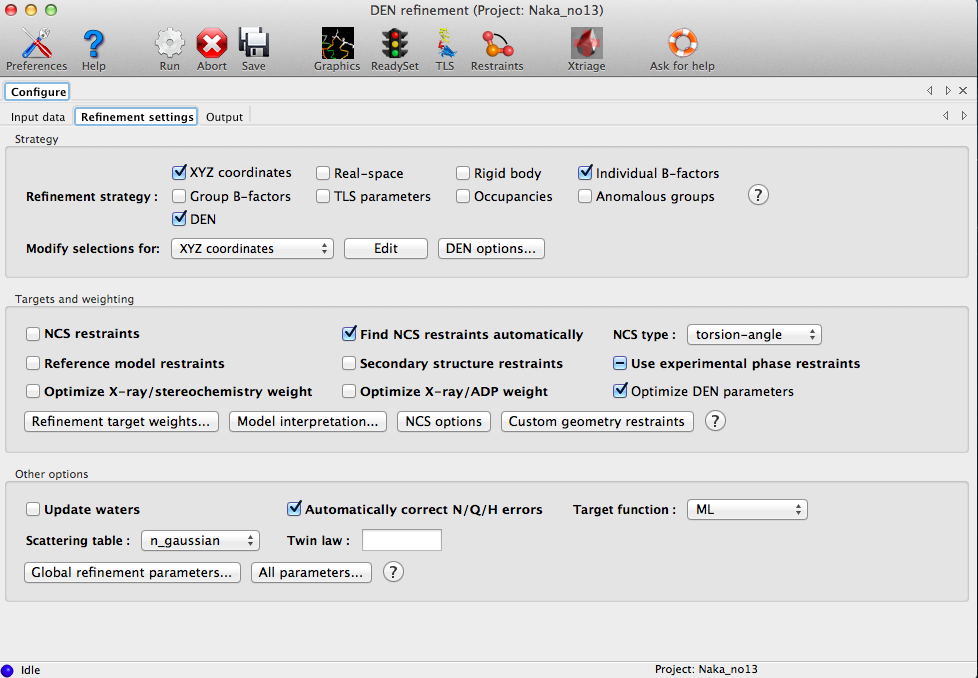Toggle Update waters checkbox
978x678 pixels.
point(33,509)
